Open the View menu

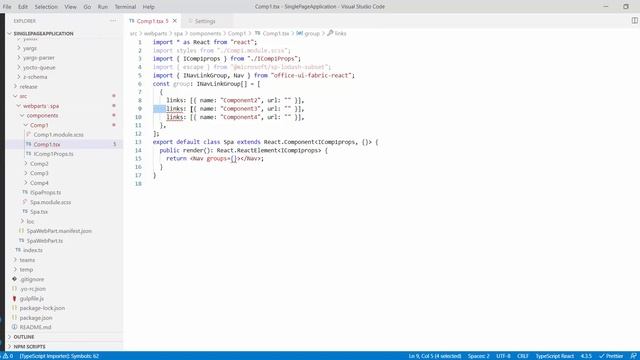(70, 7)
